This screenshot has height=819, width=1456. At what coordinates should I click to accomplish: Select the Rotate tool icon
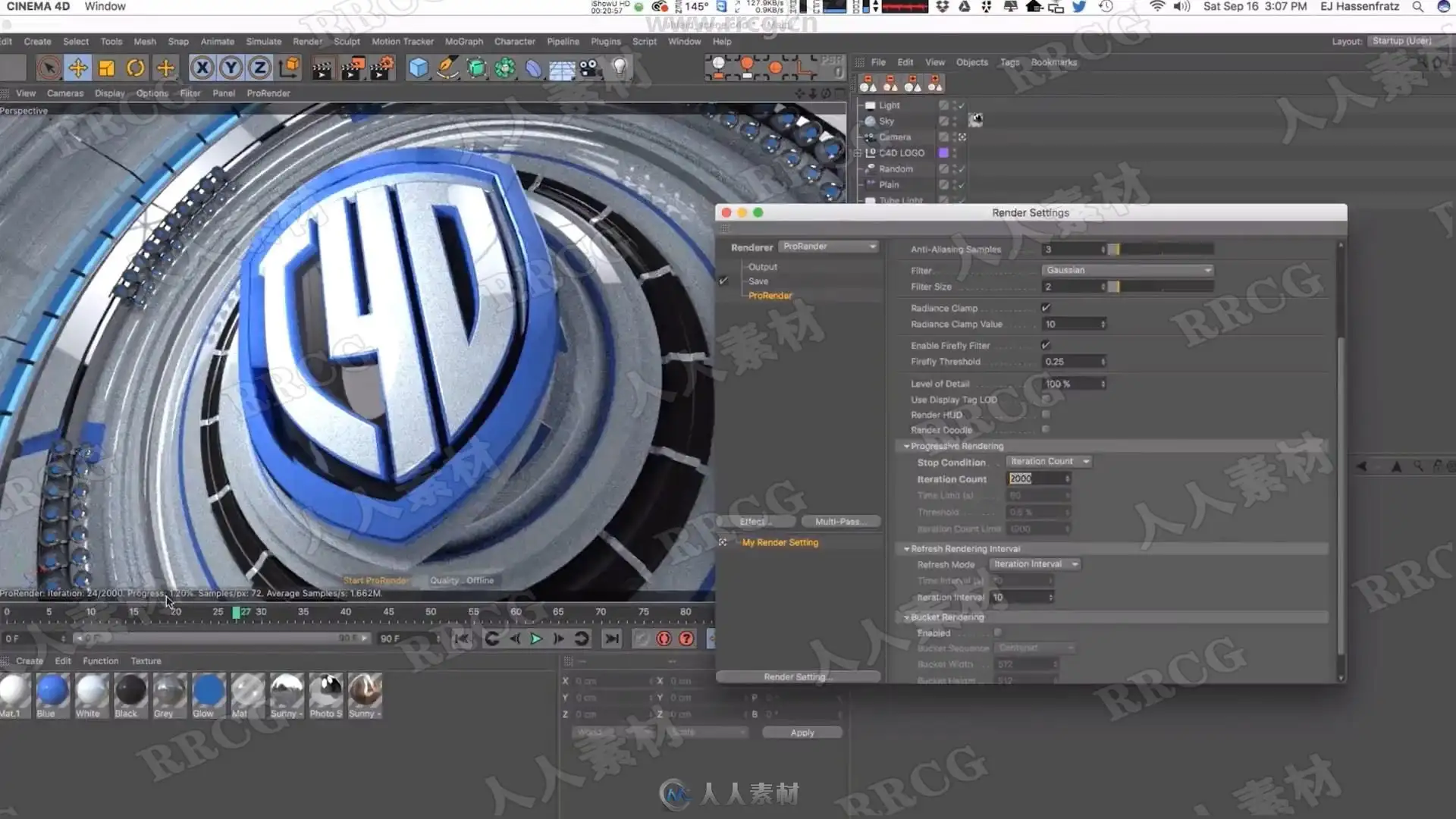(x=136, y=68)
